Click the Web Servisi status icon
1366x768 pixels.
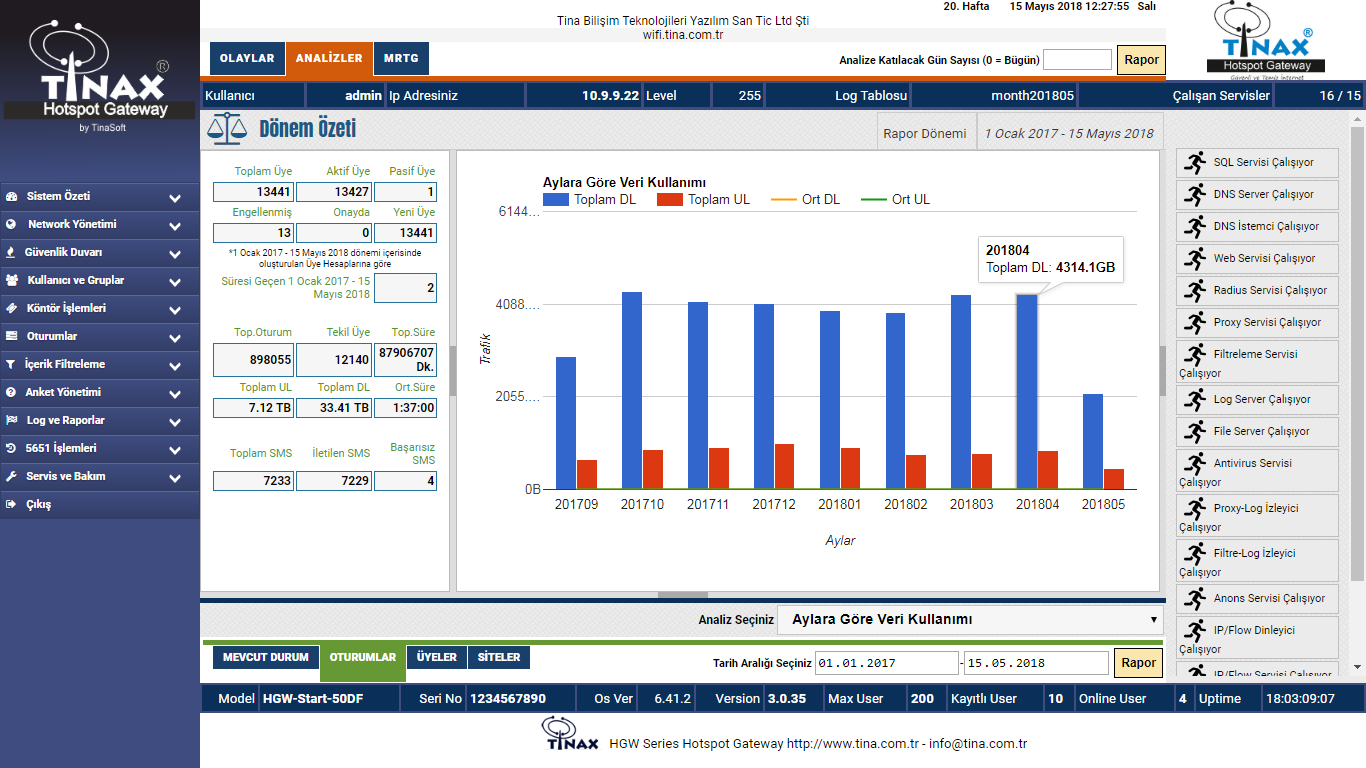tap(1194, 258)
